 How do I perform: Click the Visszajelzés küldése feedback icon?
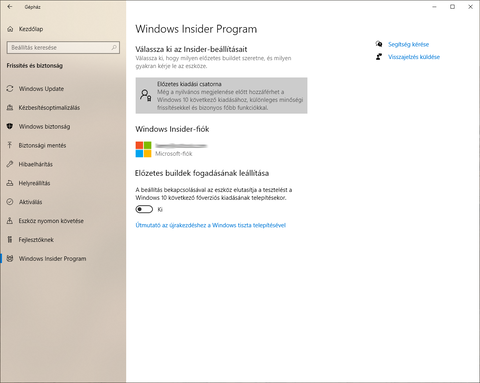379,57
